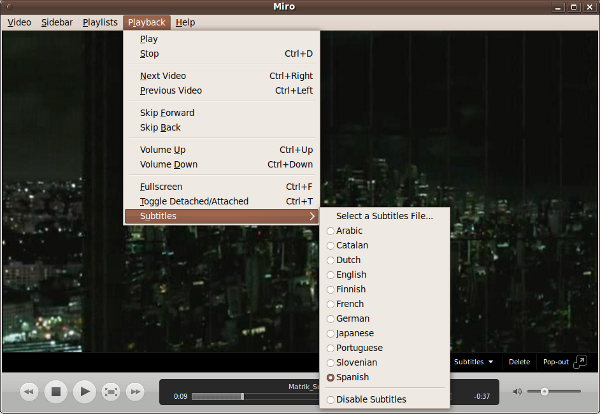Open the Playlists menu
Image resolution: width=600 pixels, height=414 pixels.
(99, 22)
